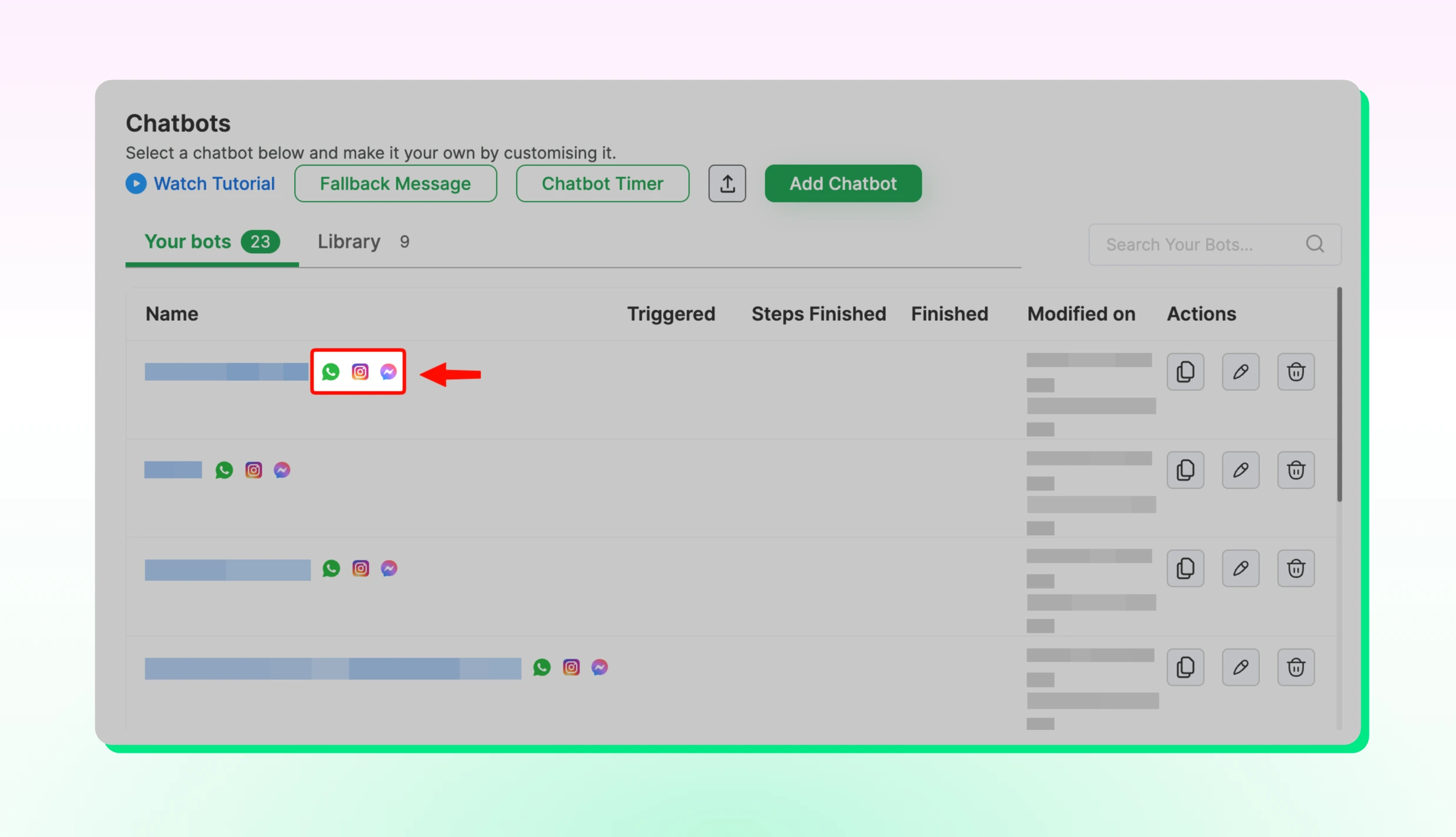The width and height of the screenshot is (1456, 837).
Task: Duplicate the fourth chatbot row
Action: (x=1185, y=667)
